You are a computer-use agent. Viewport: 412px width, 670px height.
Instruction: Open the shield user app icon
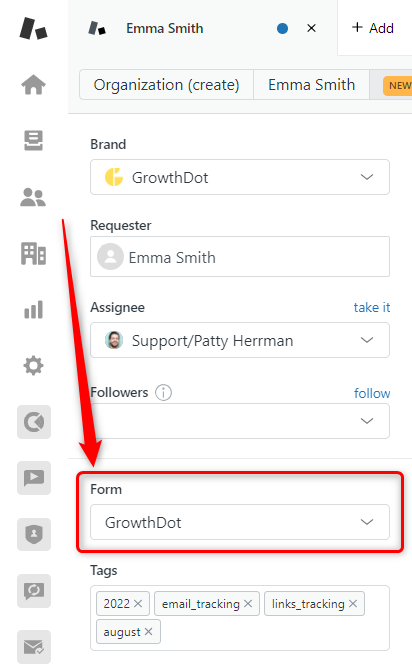coord(34,534)
